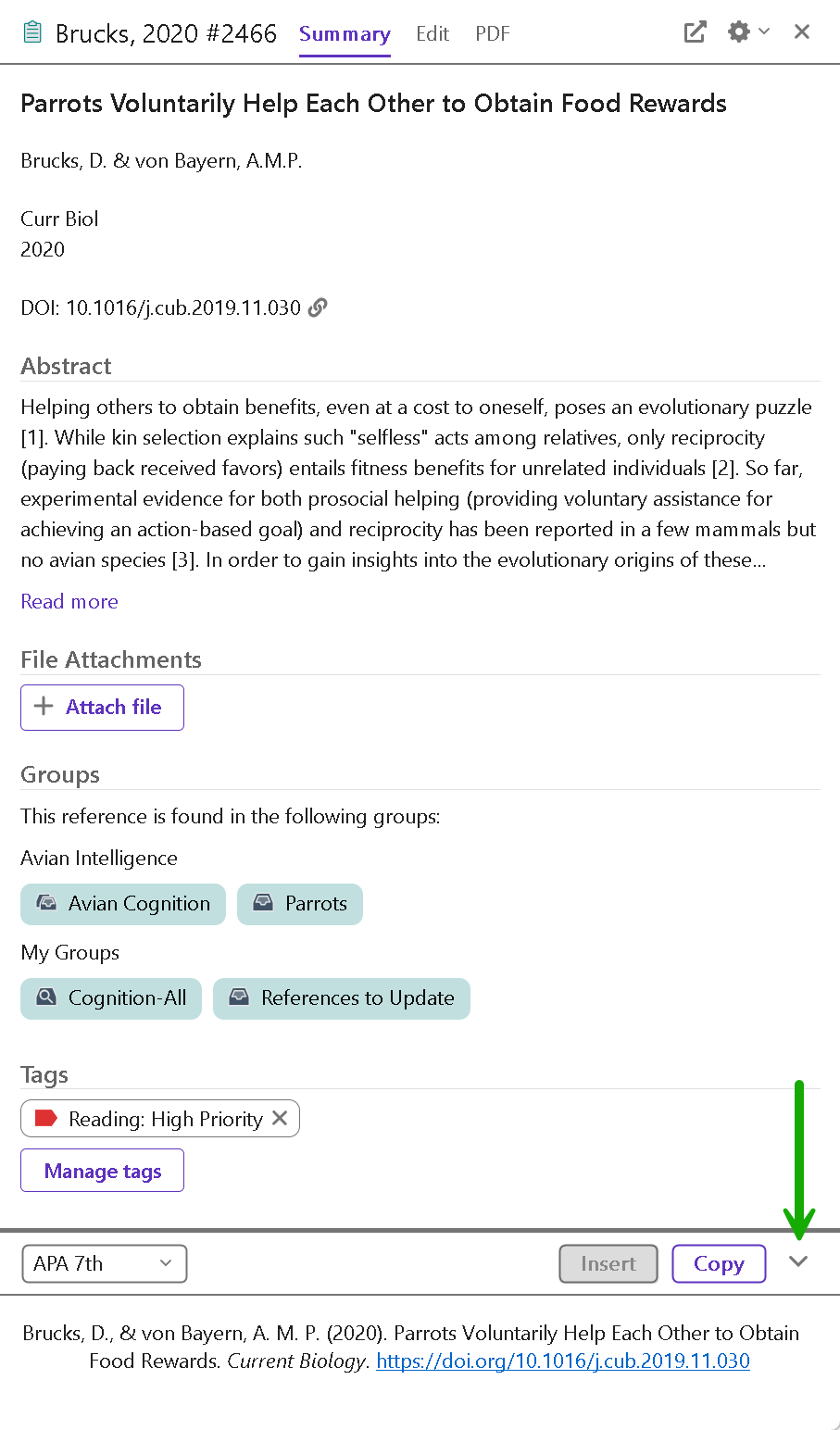
Task: Click the settings gear icon
Action: 738,32
